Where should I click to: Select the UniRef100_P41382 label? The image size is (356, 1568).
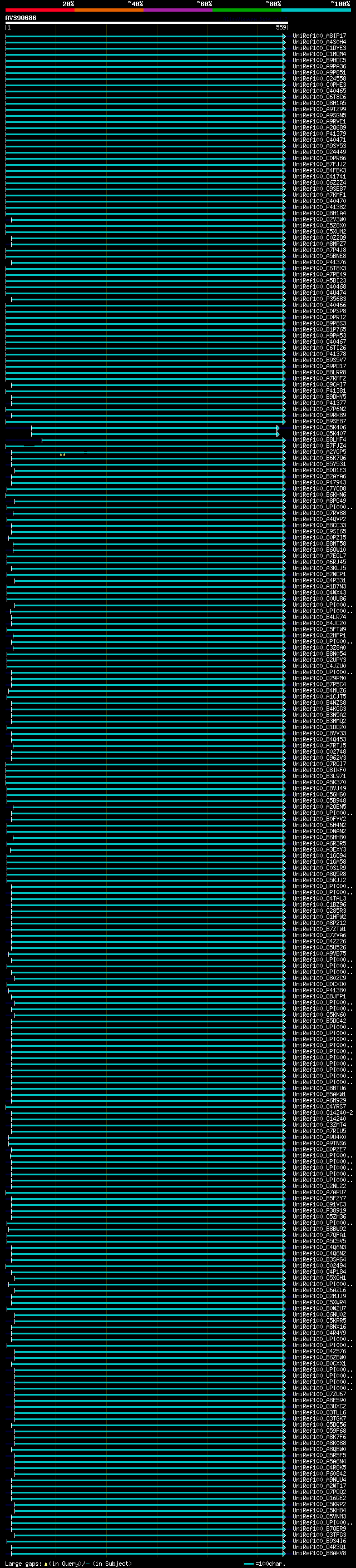[x=319, y=207]
